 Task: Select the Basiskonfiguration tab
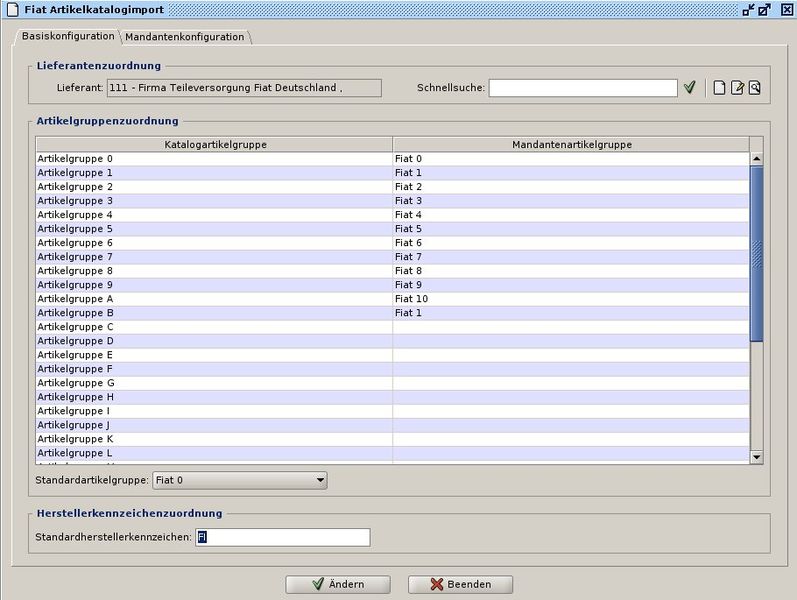(68, 36)
